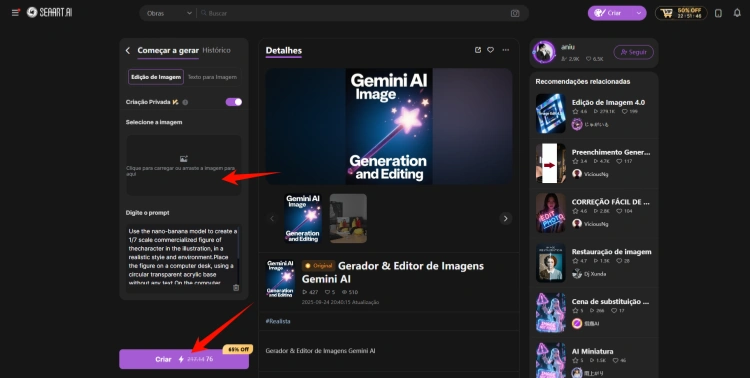The width and height of the screenshot is (750, 378).
Task: Open CORREÇÃO FÁCIL DE recommendation
Action: pos(594,213)
